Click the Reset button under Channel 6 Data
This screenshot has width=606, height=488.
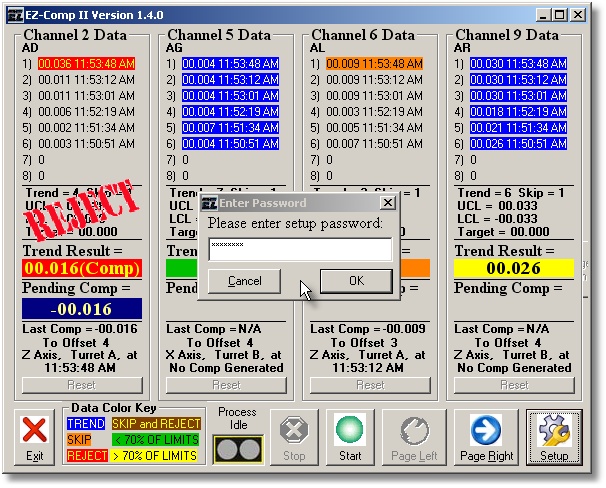point(370,385)
